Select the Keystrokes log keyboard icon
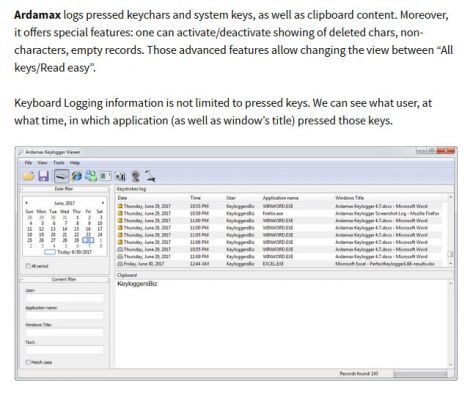 61,176
